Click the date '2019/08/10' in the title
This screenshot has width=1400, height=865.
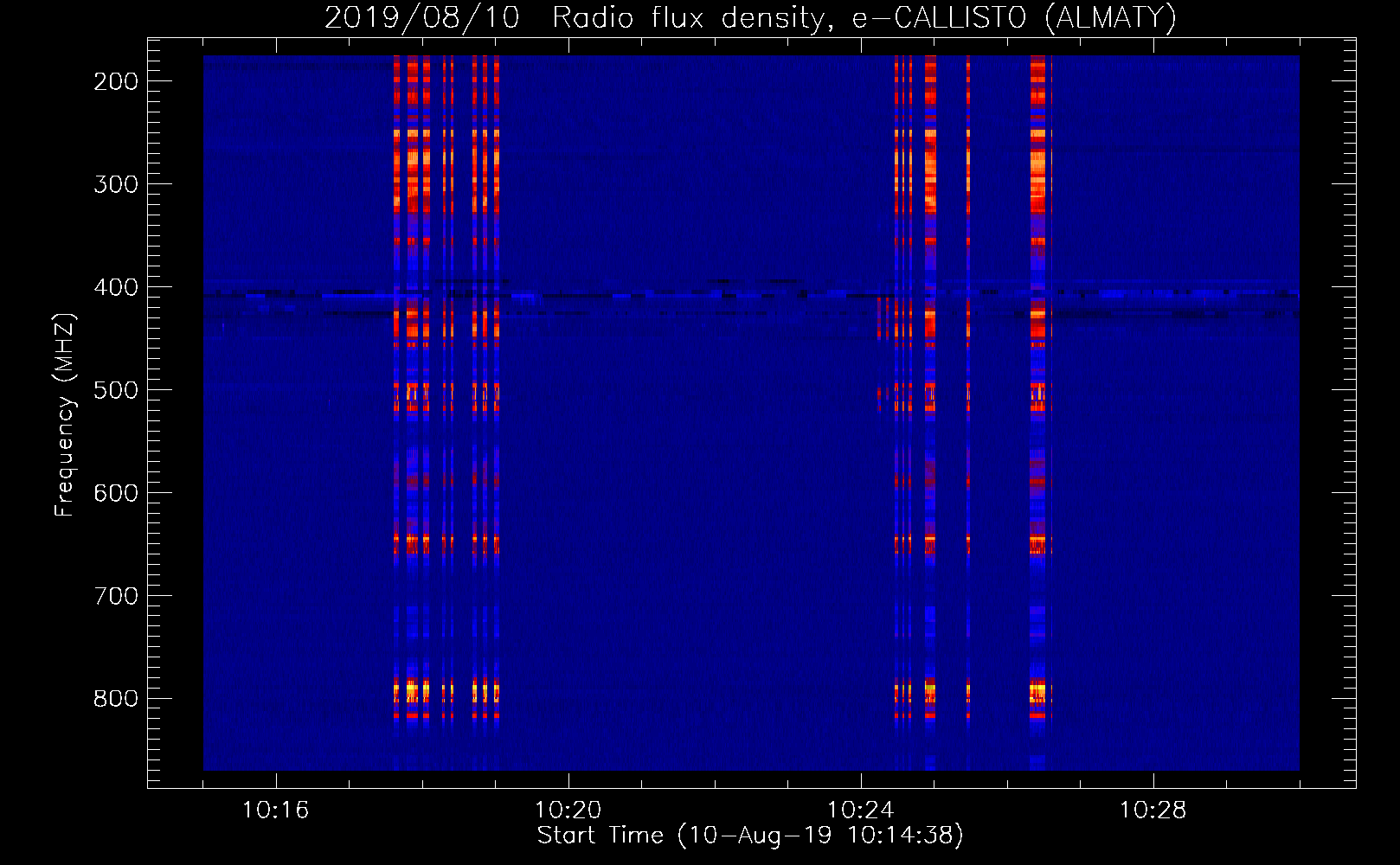pyautogui.click(x=421, y=17)
